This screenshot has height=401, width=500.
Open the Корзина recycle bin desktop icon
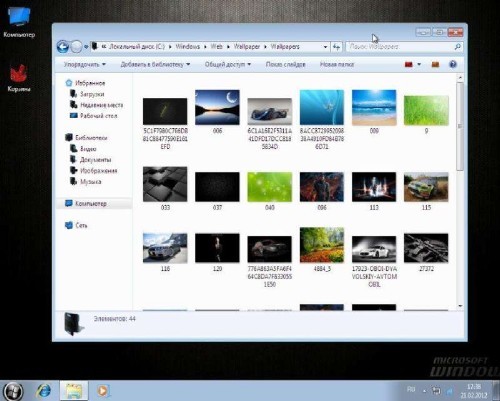tap(19, 78)
